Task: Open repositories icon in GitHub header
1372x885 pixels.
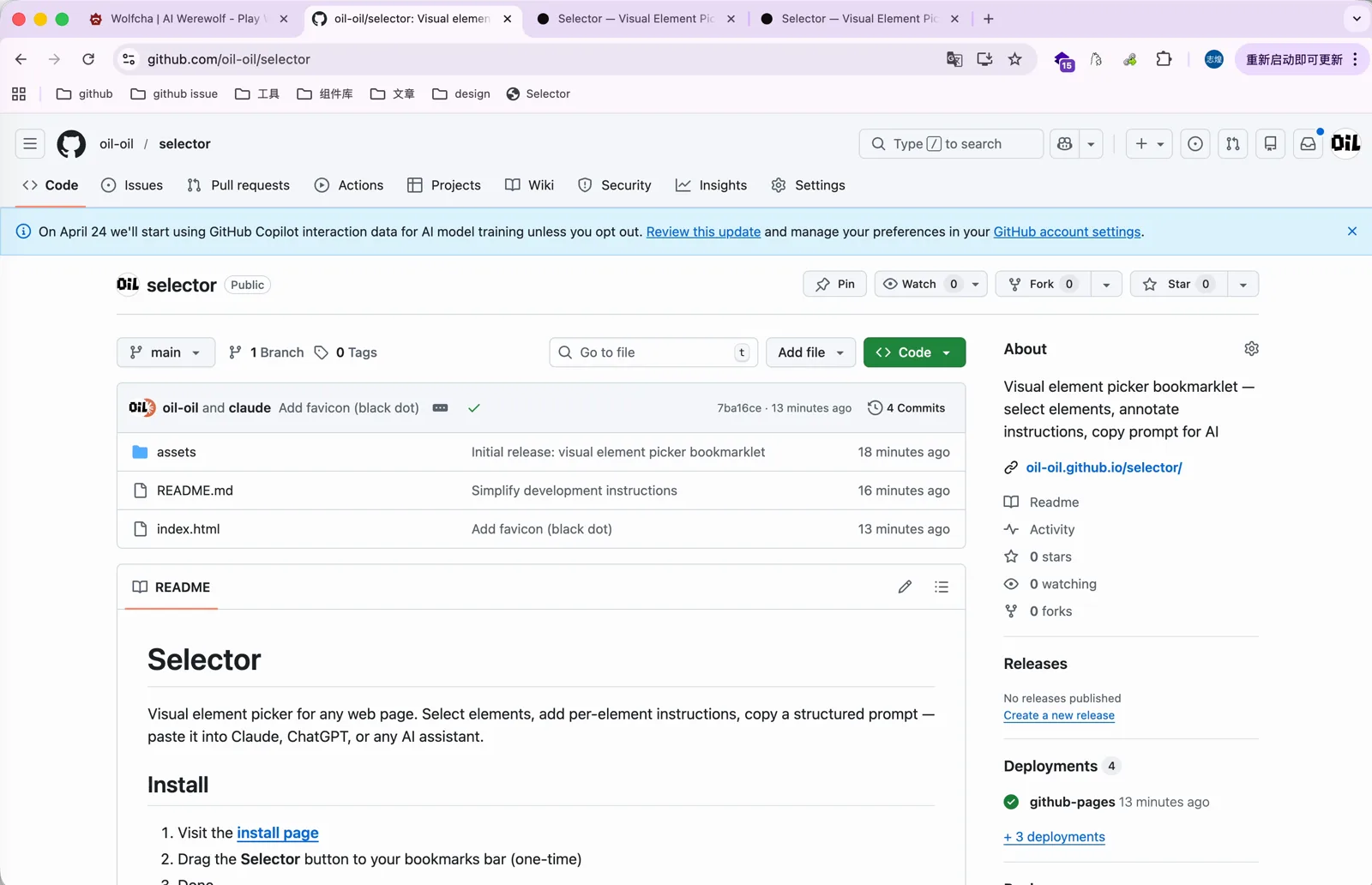Action: (1271, 144)
